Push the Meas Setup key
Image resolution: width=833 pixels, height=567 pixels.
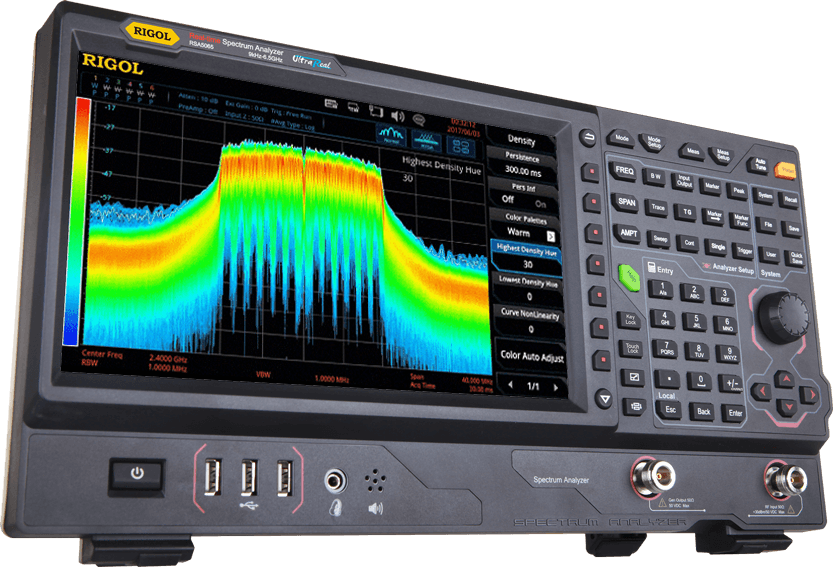coord(722,155)
